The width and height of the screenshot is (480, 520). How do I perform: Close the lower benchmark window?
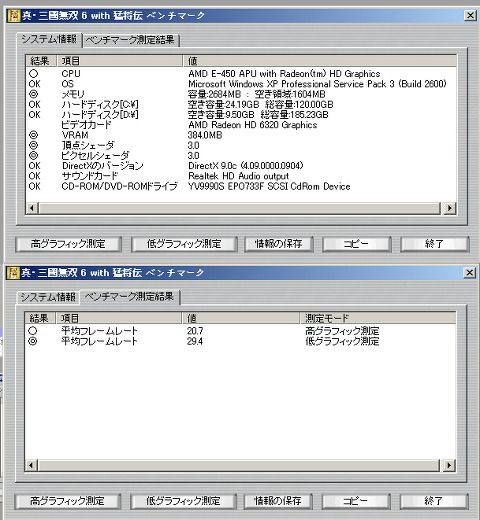coord(469,273)
